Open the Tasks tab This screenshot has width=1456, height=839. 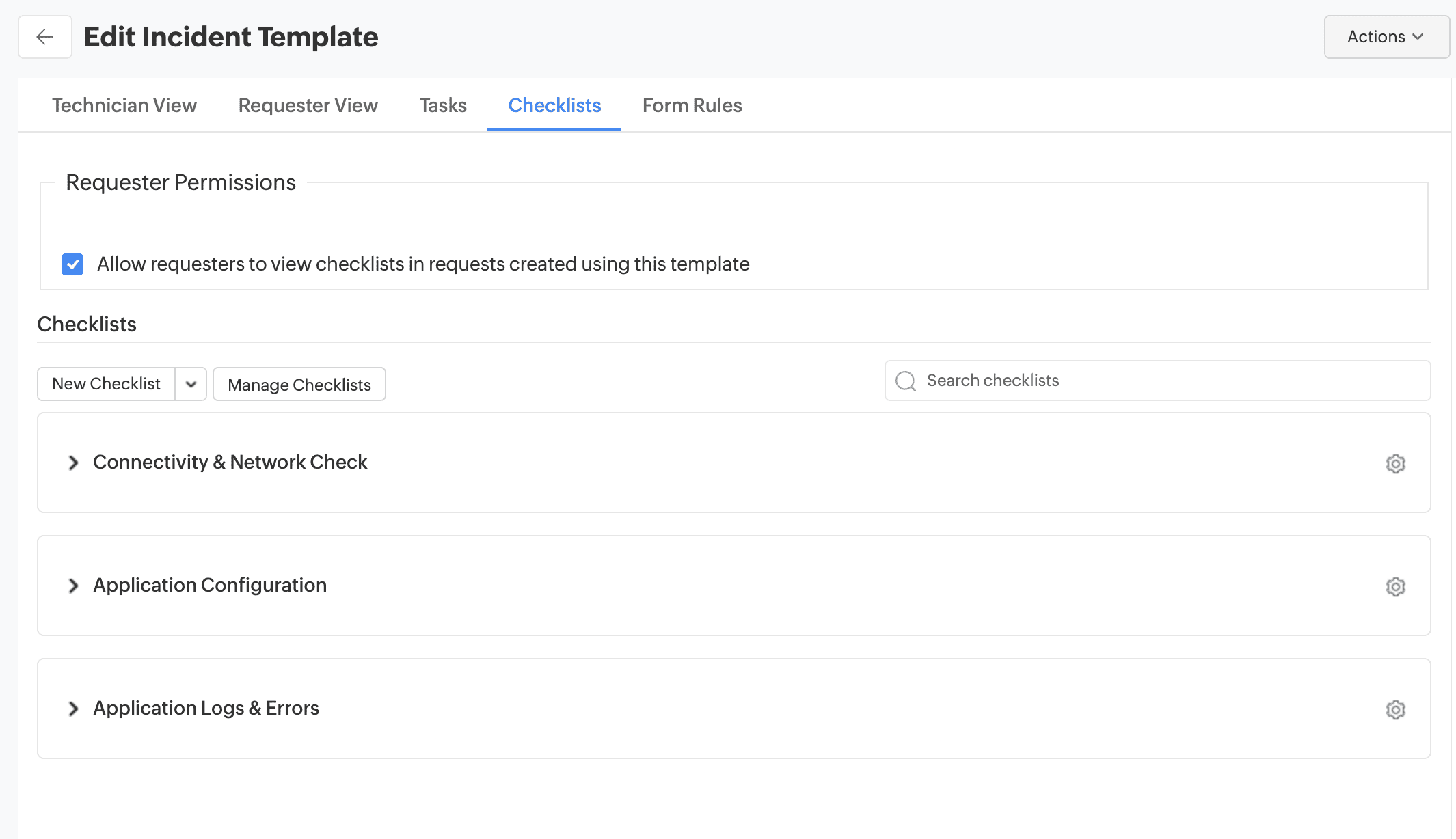coord(443,106)
